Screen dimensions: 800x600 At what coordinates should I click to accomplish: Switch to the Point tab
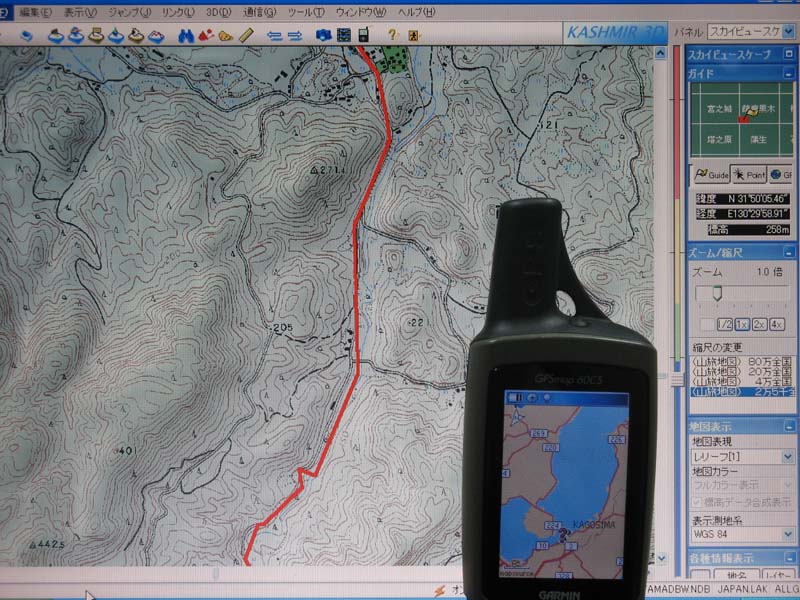coord(748,174)
